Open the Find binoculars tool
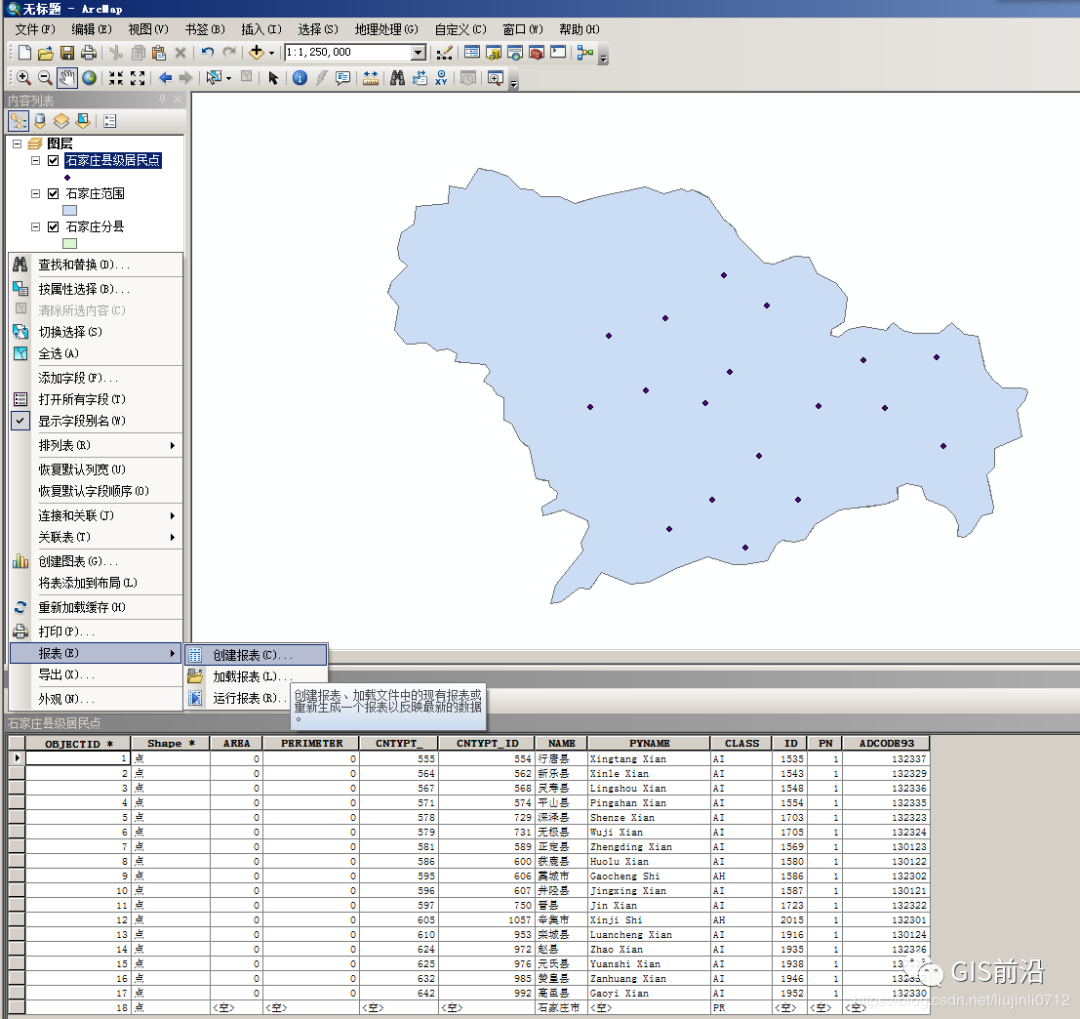1080x1019 pixels. coord(397,78)
